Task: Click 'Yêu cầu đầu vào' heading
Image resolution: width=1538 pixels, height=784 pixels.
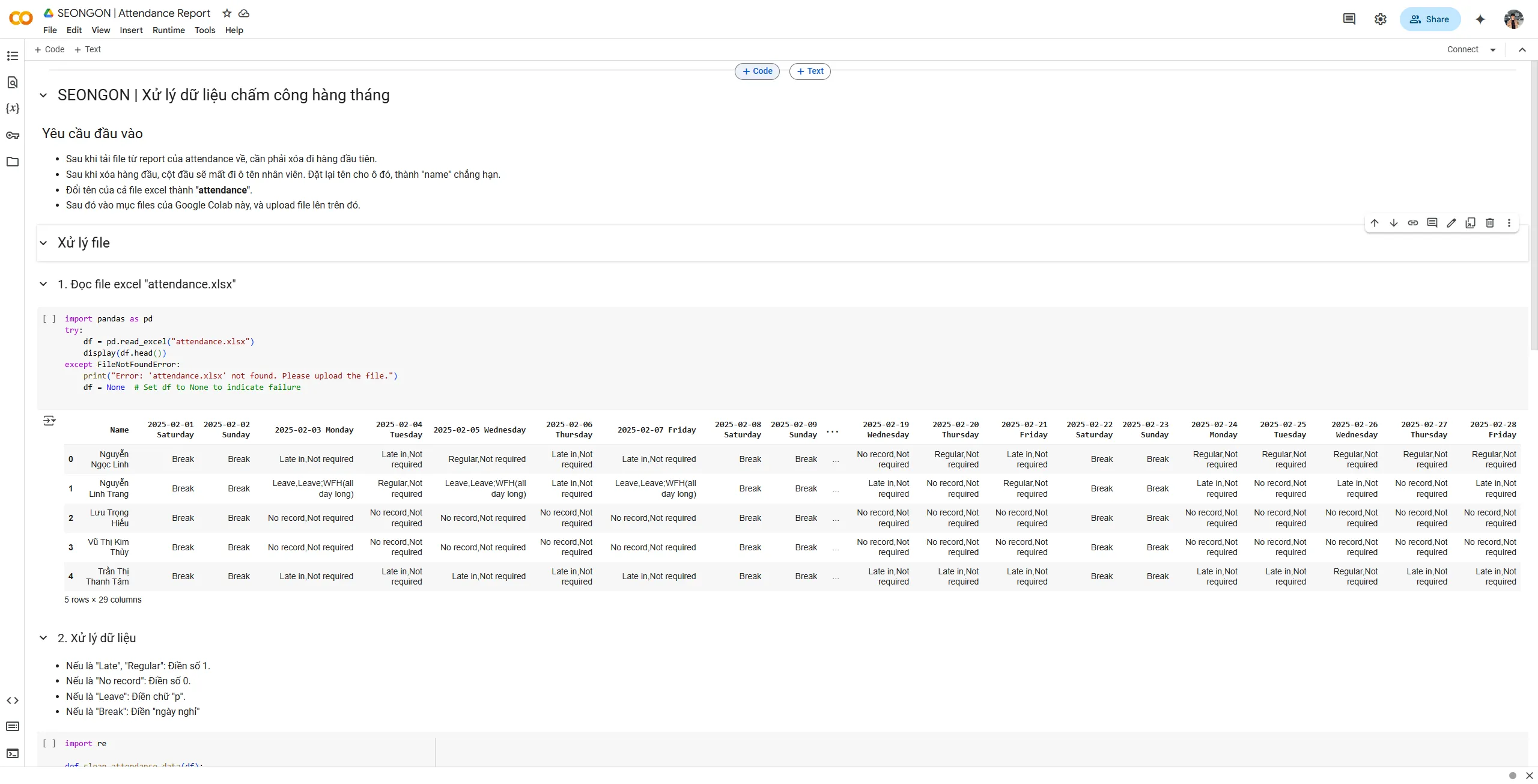Action: (x=93, y=134)
